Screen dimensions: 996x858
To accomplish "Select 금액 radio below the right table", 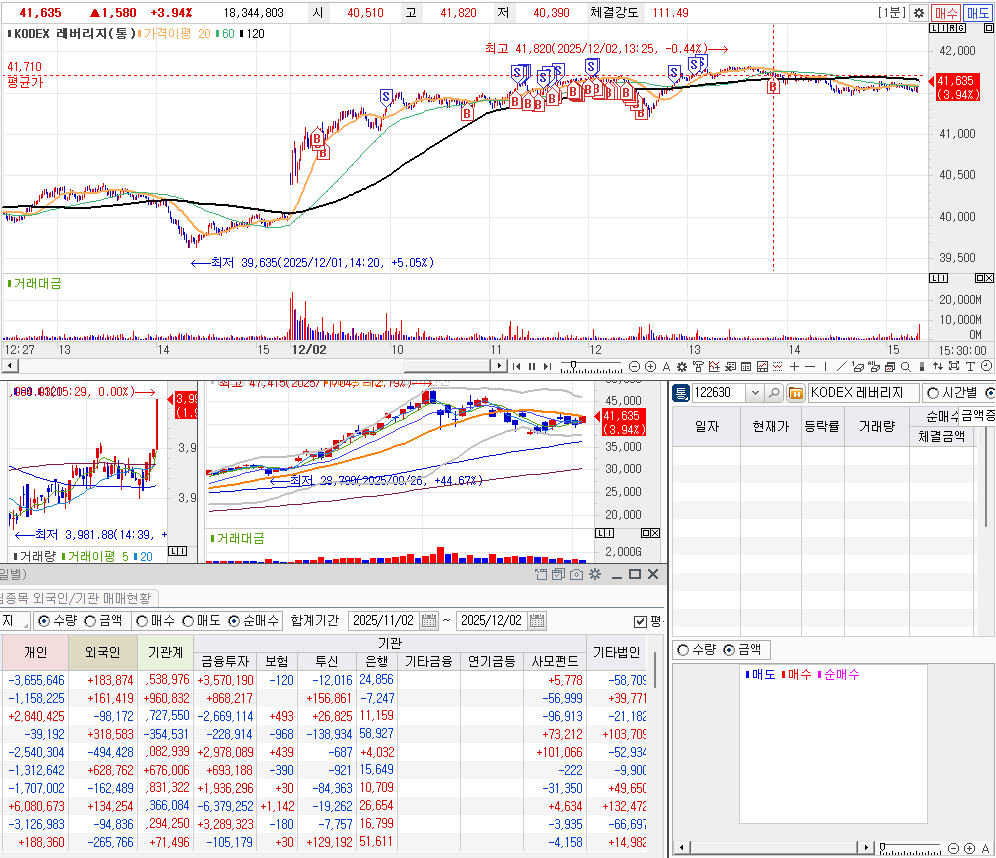I will pos(729,650).
